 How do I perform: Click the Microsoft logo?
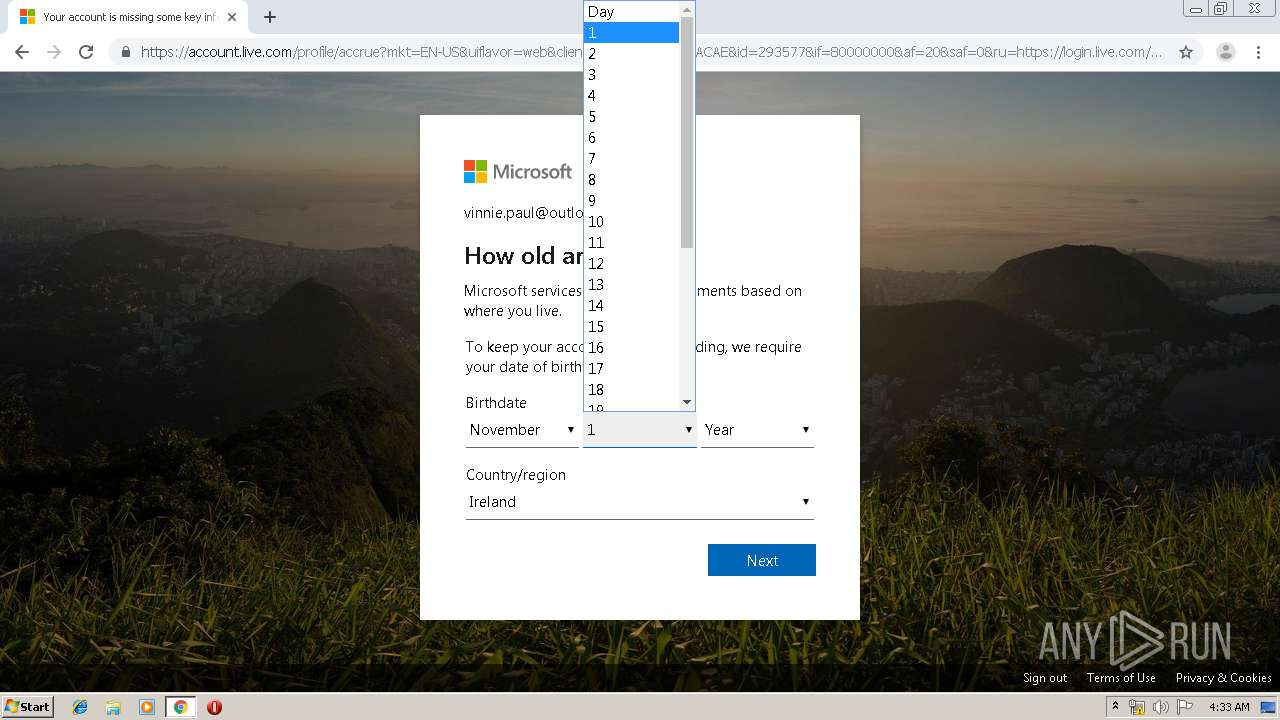click(x=518, y=171)
